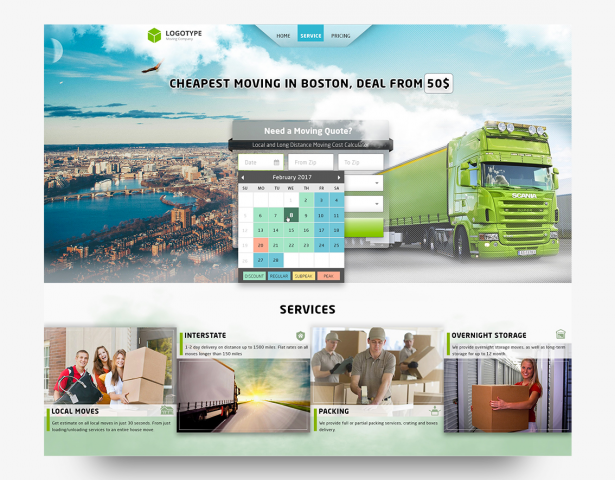
Task: Click the Packing box icon
Action: click(x=434, y=411)
